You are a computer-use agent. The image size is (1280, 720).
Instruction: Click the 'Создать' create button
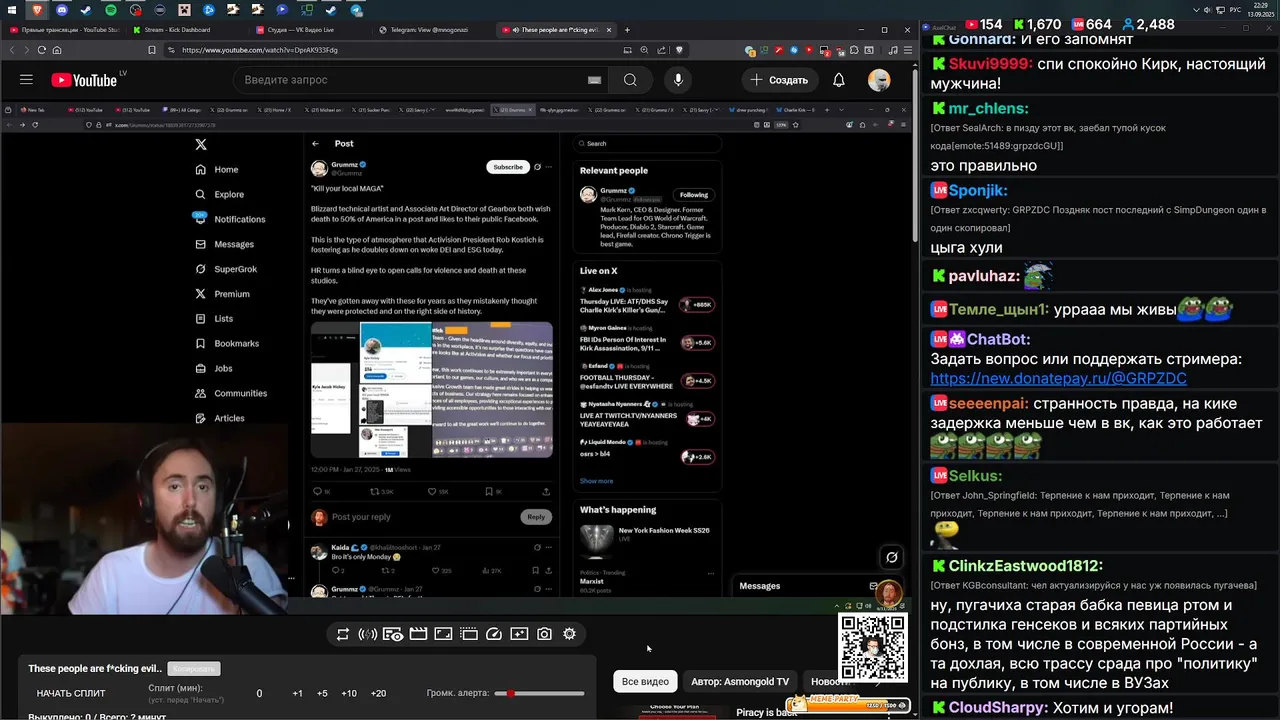779,80
